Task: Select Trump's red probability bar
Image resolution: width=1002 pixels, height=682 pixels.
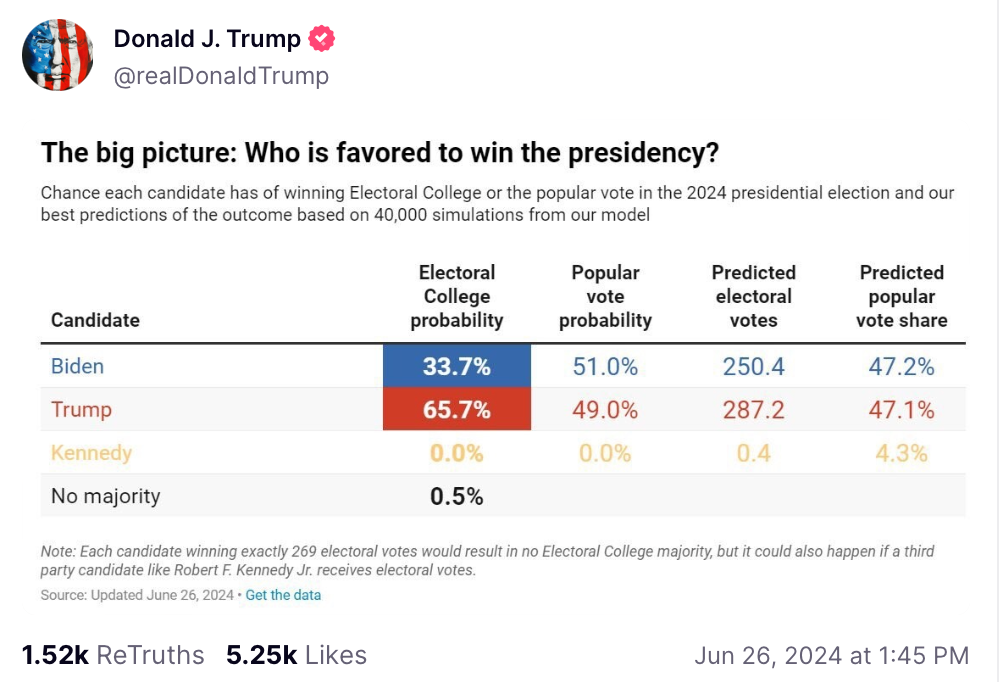Action: 456,409
